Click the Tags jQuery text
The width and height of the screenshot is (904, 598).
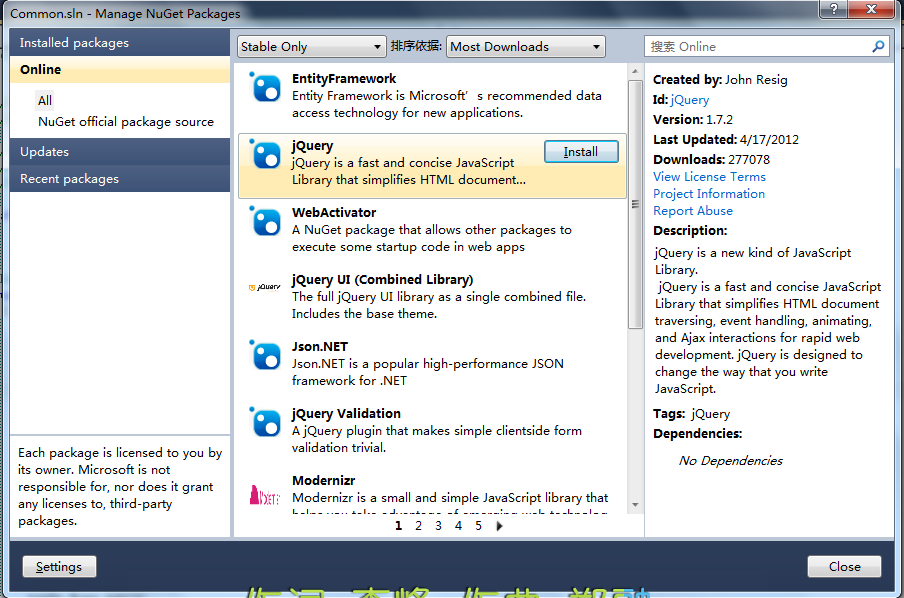[691, 414]
